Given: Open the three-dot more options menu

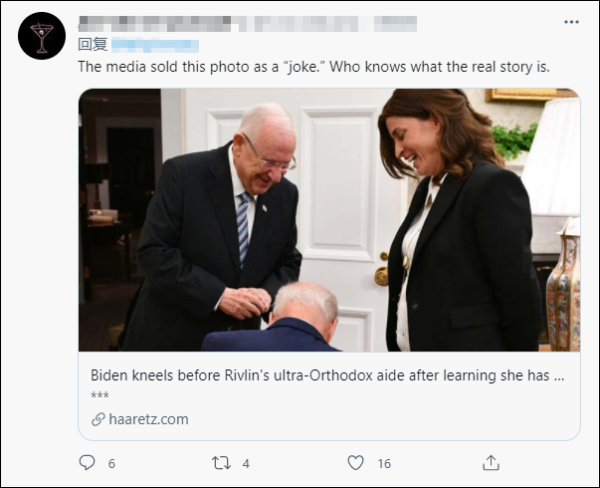Looking at the screenshot, I should coord(570,21).
